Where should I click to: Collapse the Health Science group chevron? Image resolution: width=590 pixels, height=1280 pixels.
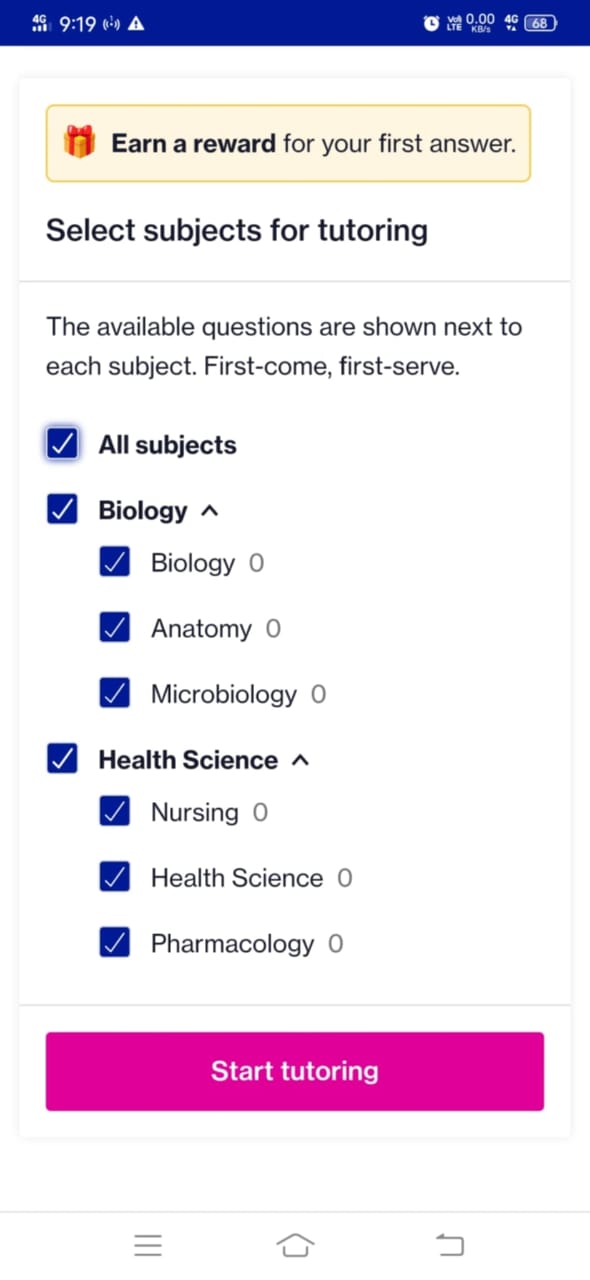pyautogui.click(x=299, y=761)
